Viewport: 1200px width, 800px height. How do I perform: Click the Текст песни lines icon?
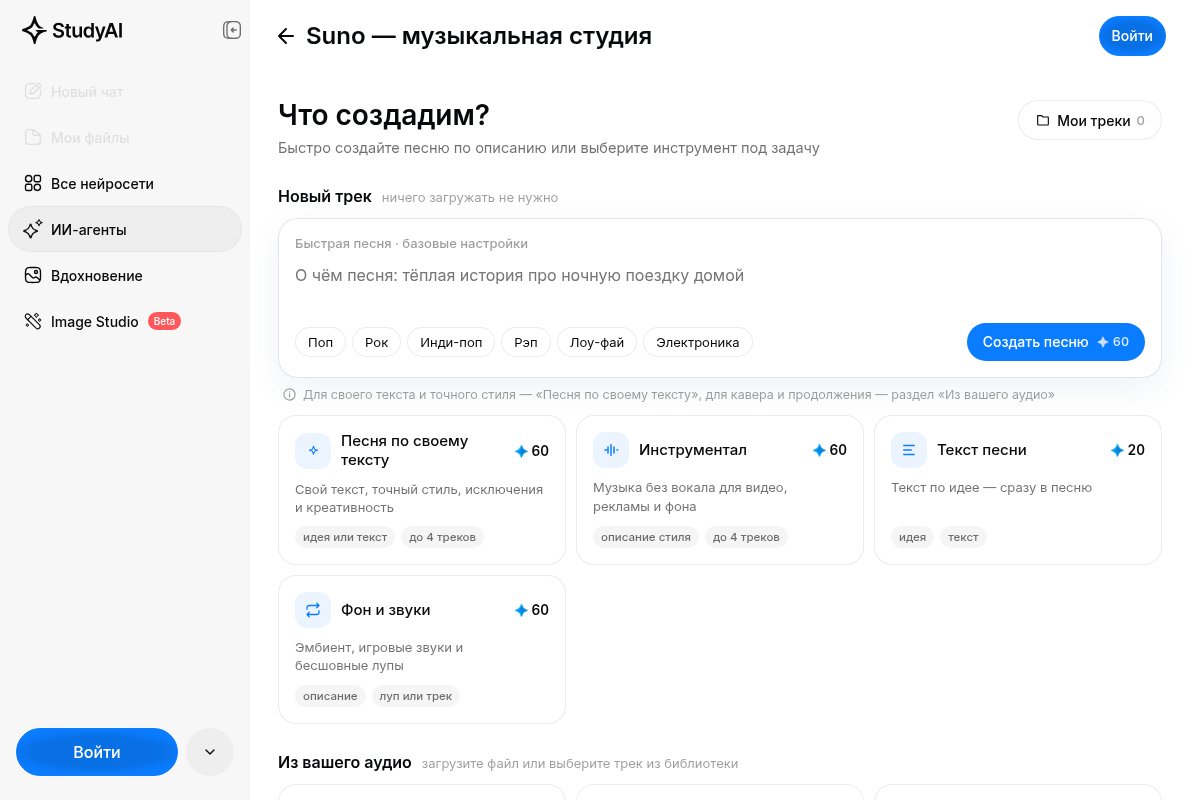point(909,450)
